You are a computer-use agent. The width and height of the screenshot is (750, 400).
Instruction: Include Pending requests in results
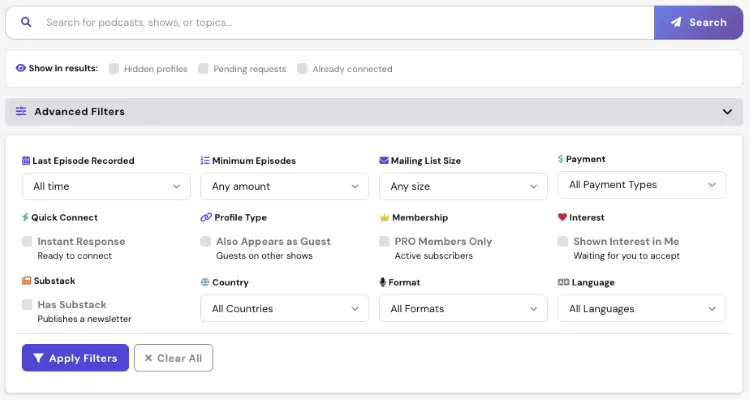pos(203,68)
